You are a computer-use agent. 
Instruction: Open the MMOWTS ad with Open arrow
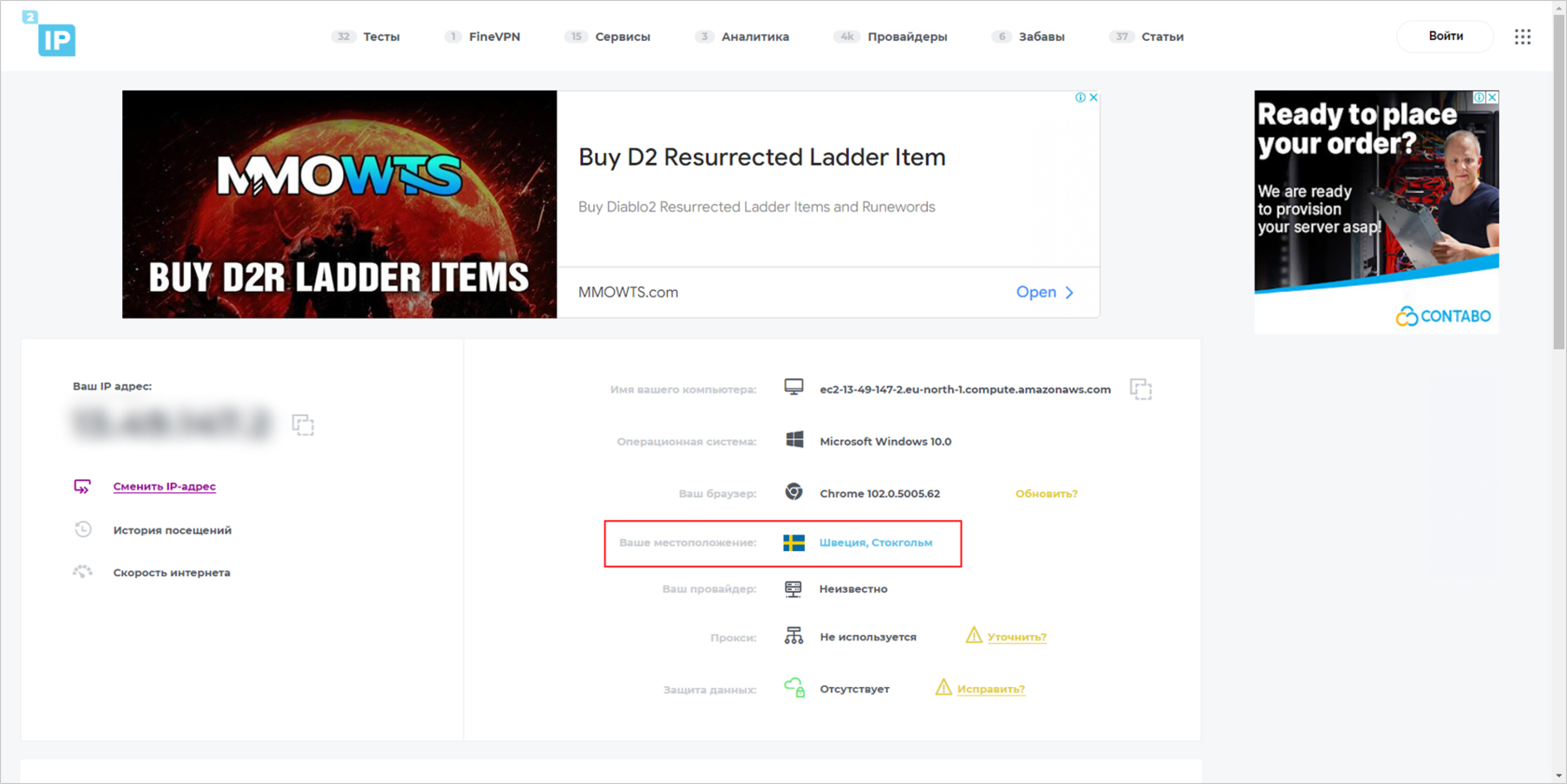click(x=1046, y=292)
